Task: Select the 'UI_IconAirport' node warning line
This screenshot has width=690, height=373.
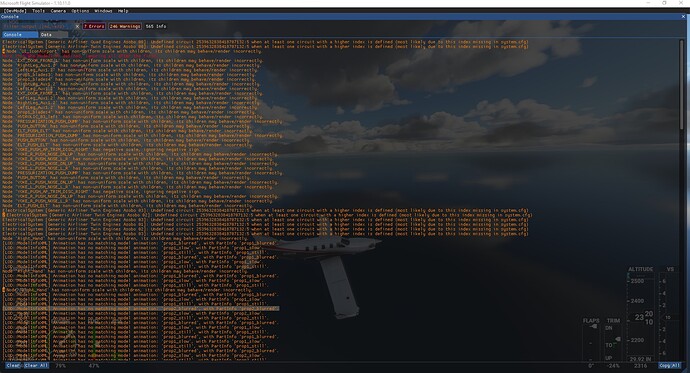Action: pyautogui.click(x=134, y=51)
